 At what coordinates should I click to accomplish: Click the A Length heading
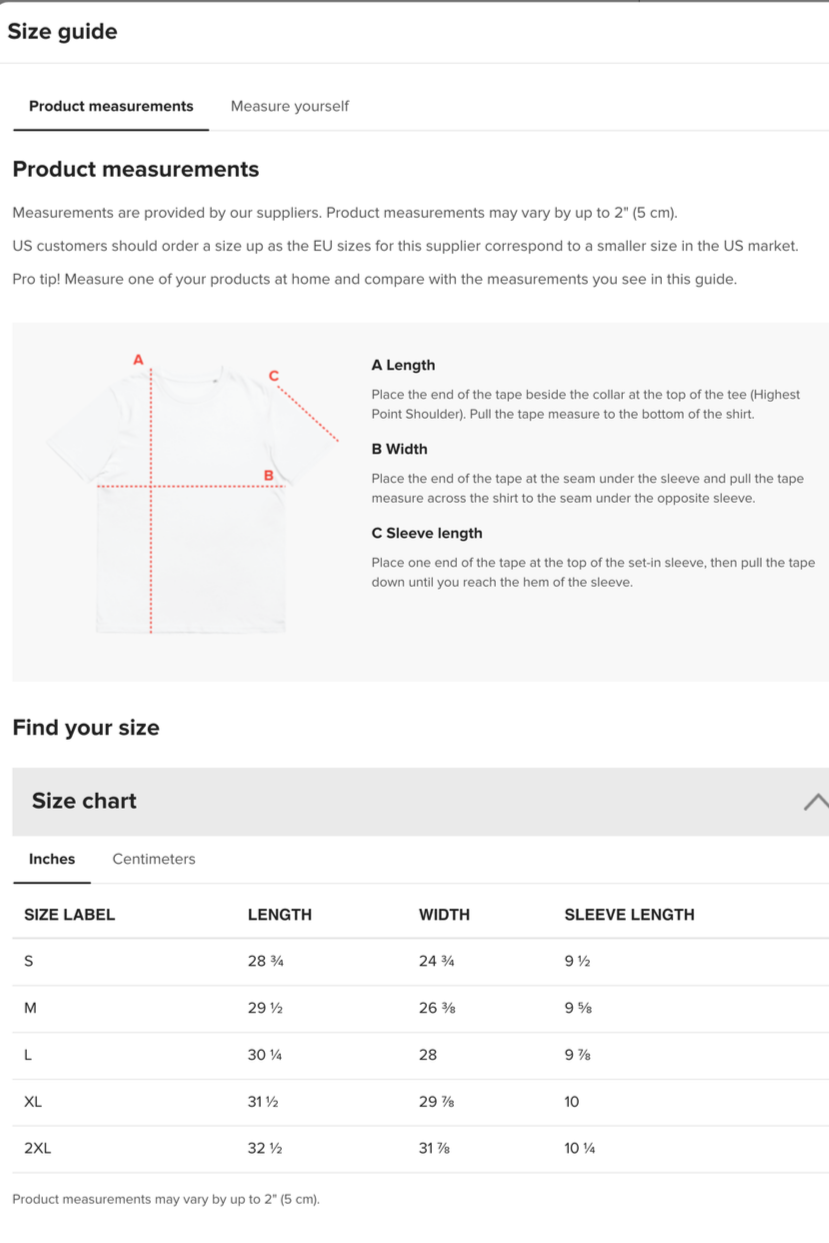click(403, 365)
